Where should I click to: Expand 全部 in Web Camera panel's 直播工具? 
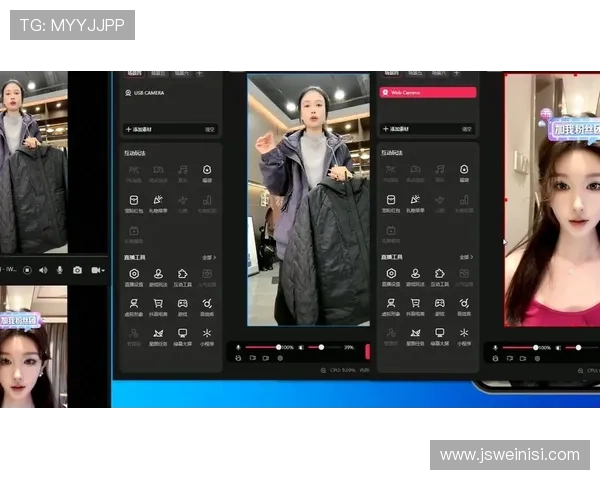pos(467,257)
